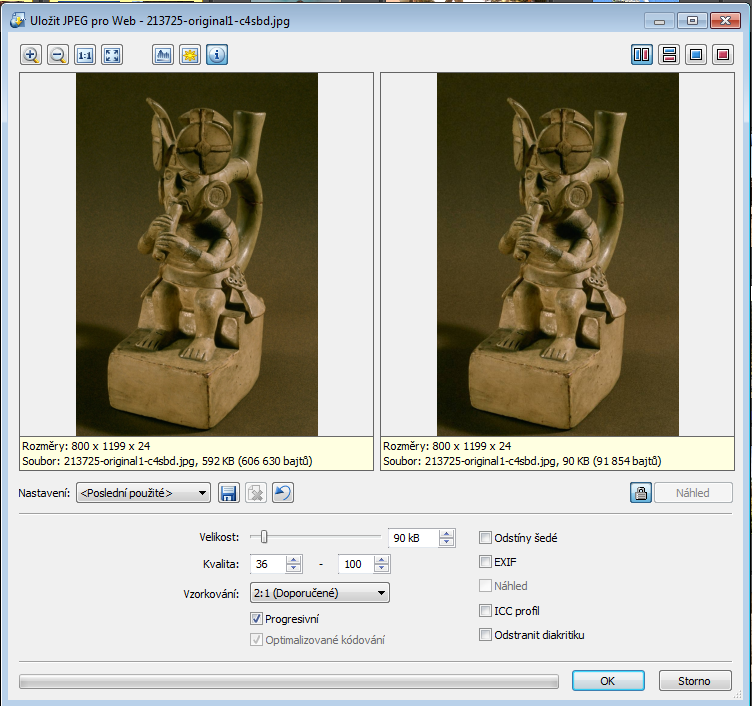The image size is (752, 706).
Task: Click the application icon in title bar
Action: pyautogui.click(x=18, y=21)
